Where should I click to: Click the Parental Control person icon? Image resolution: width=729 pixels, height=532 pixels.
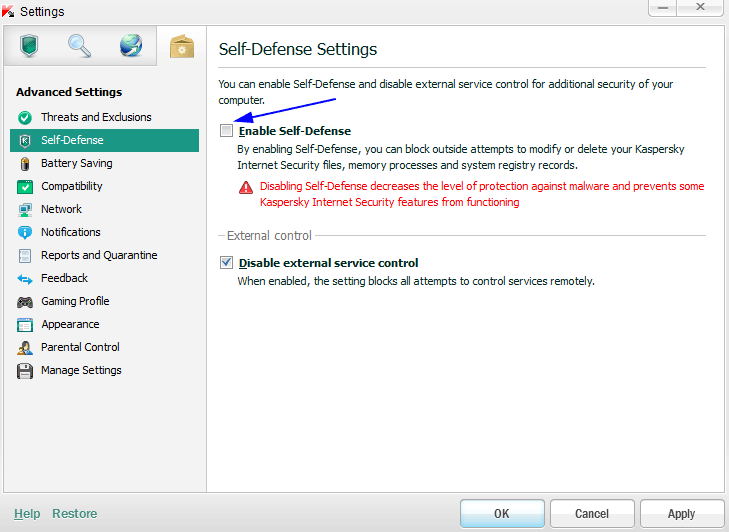coord(25,348)
